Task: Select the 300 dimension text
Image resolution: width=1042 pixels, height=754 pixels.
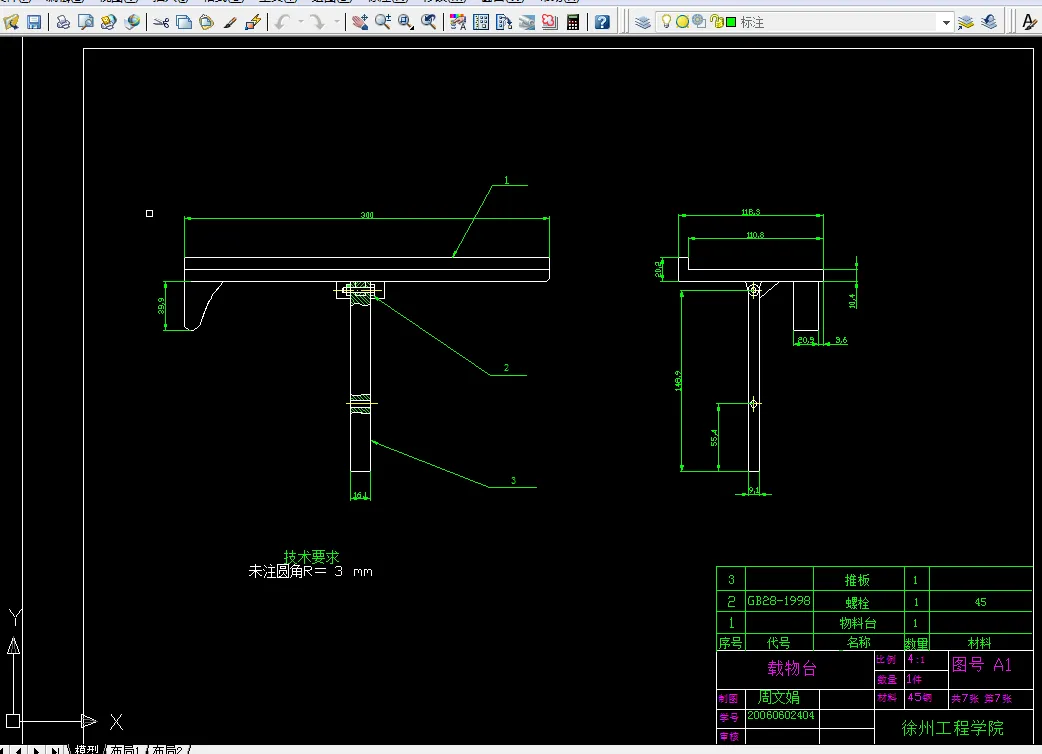Action: pos(367,215)
